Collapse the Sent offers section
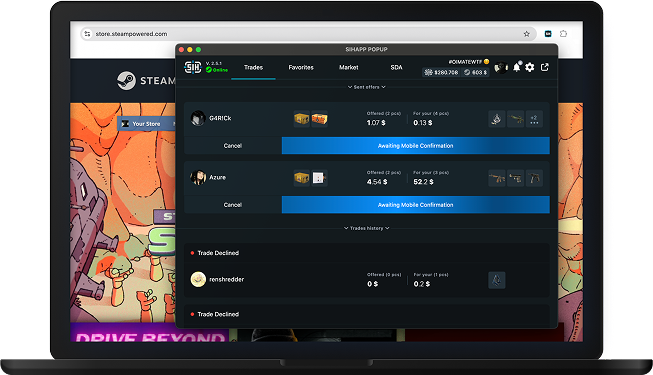Viewport: 653px width, 375px height. tap(366, 87)
